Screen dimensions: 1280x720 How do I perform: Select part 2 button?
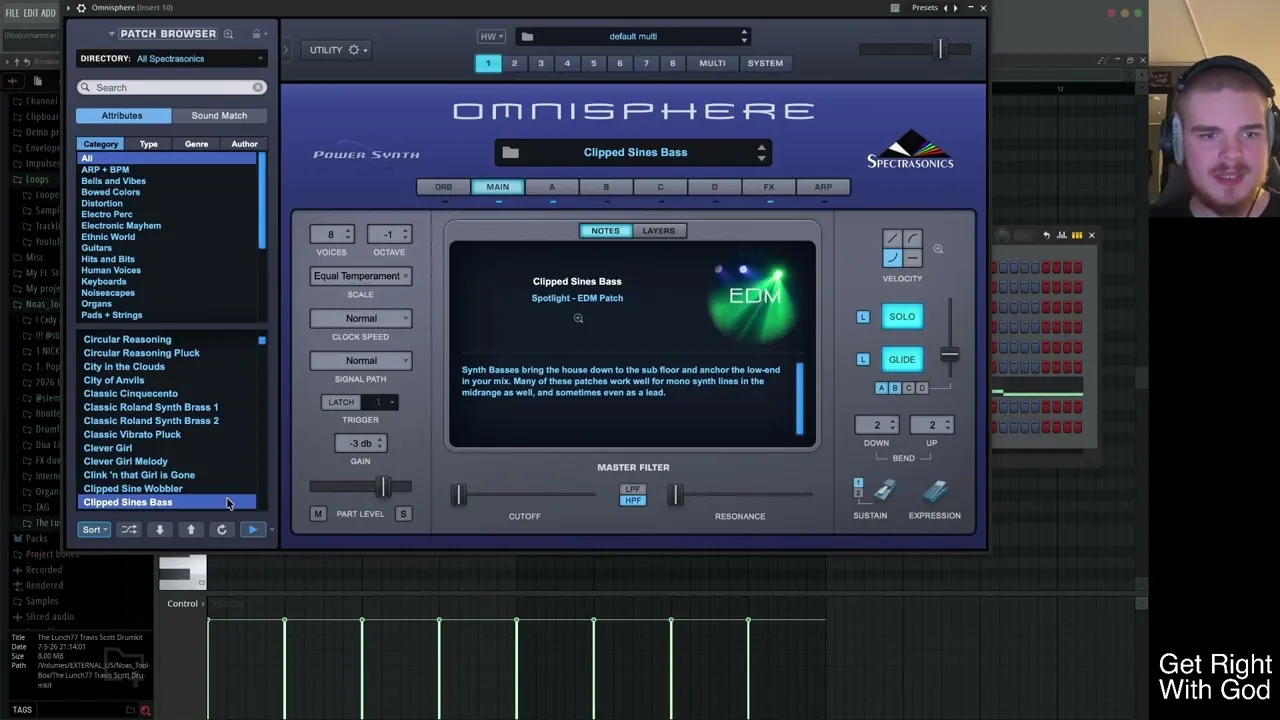pyautogui.click(x=515, y=63)
